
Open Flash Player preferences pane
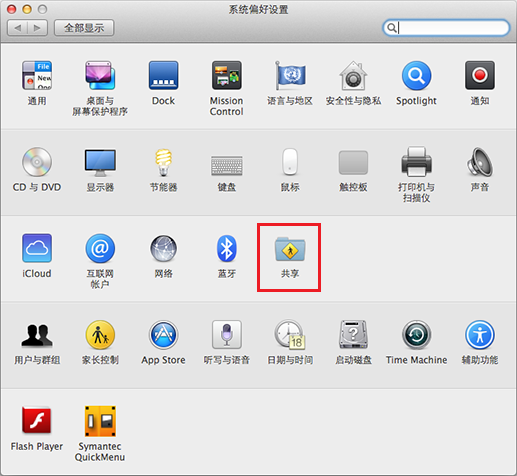pyautogui.click(x=37, y=421)
